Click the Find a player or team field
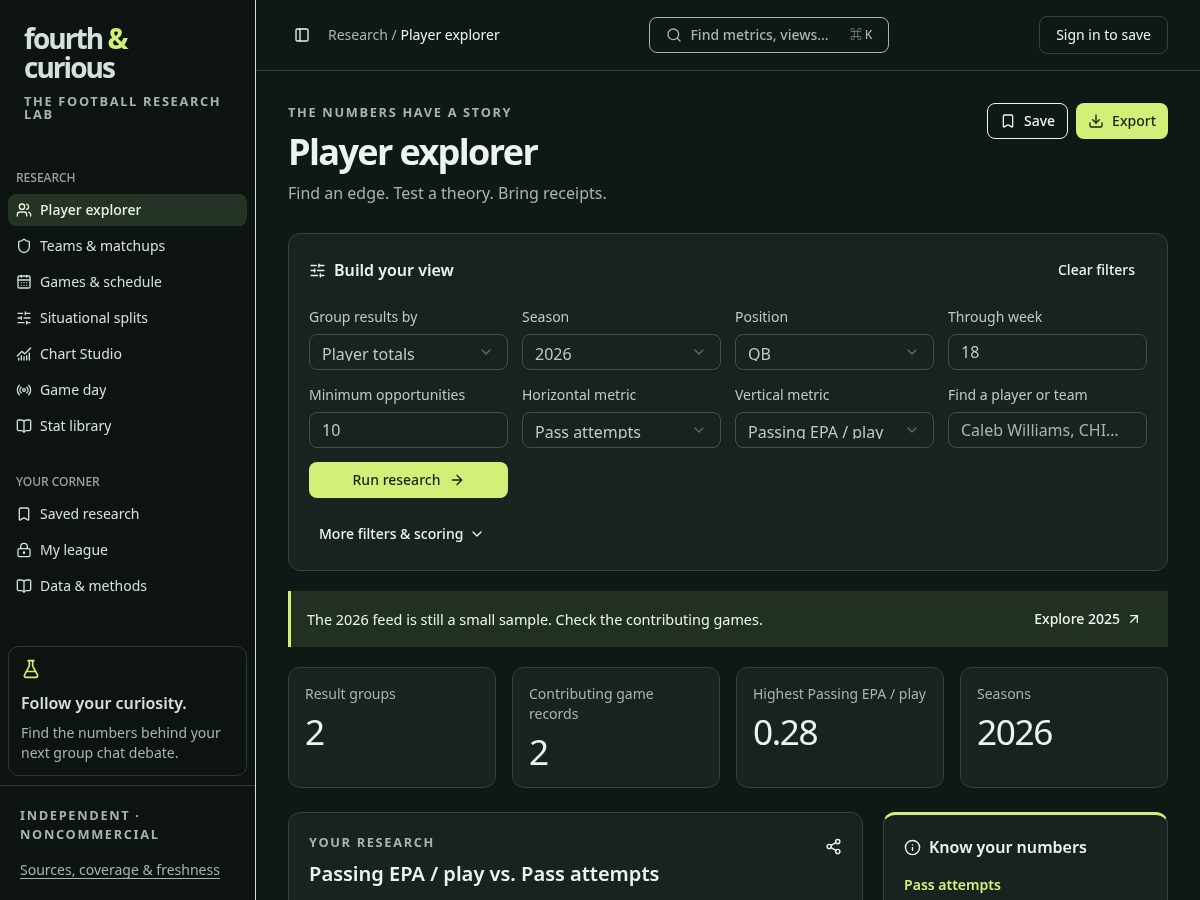1200x900 pixels. (1047, 430)
